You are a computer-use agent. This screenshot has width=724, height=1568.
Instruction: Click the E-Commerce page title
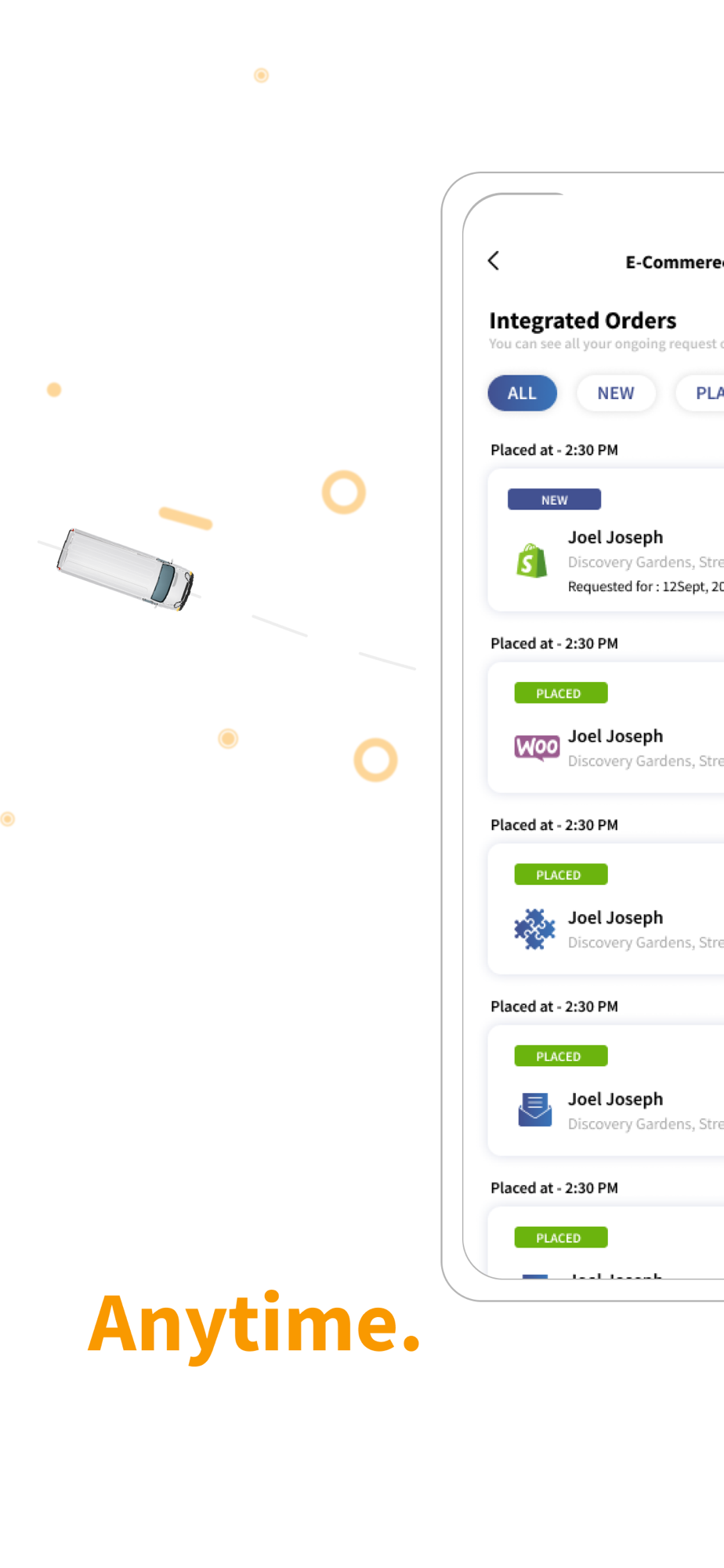pyautogui.click(x=675, y=263)
